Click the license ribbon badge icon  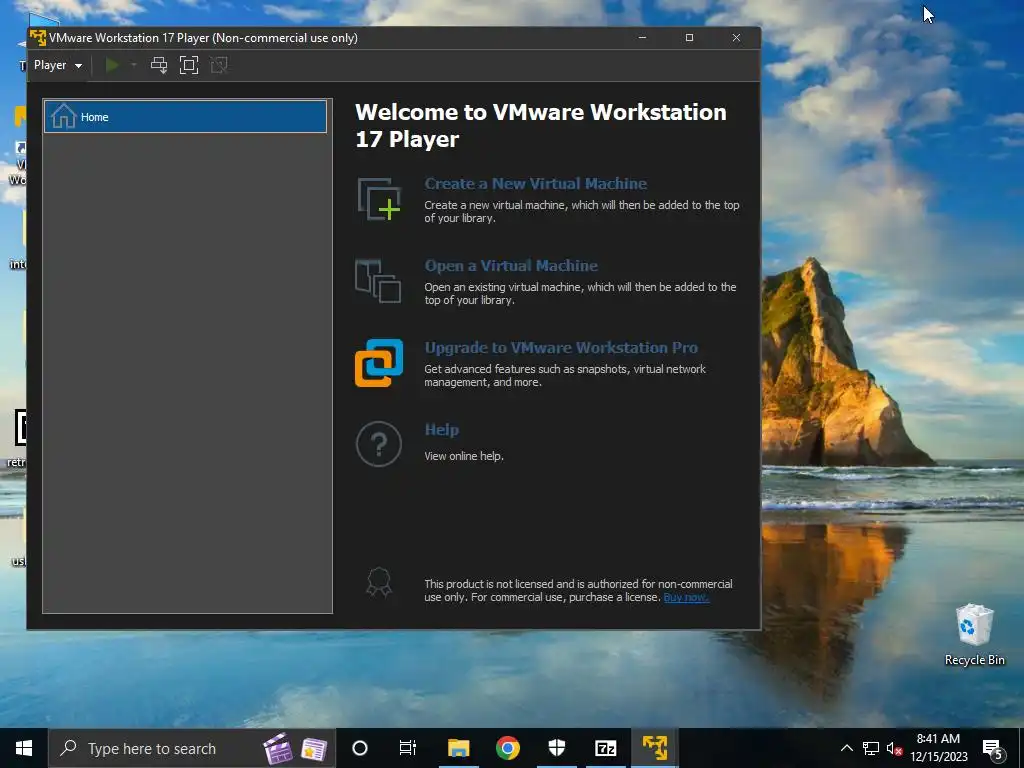(x=379, y=582)
